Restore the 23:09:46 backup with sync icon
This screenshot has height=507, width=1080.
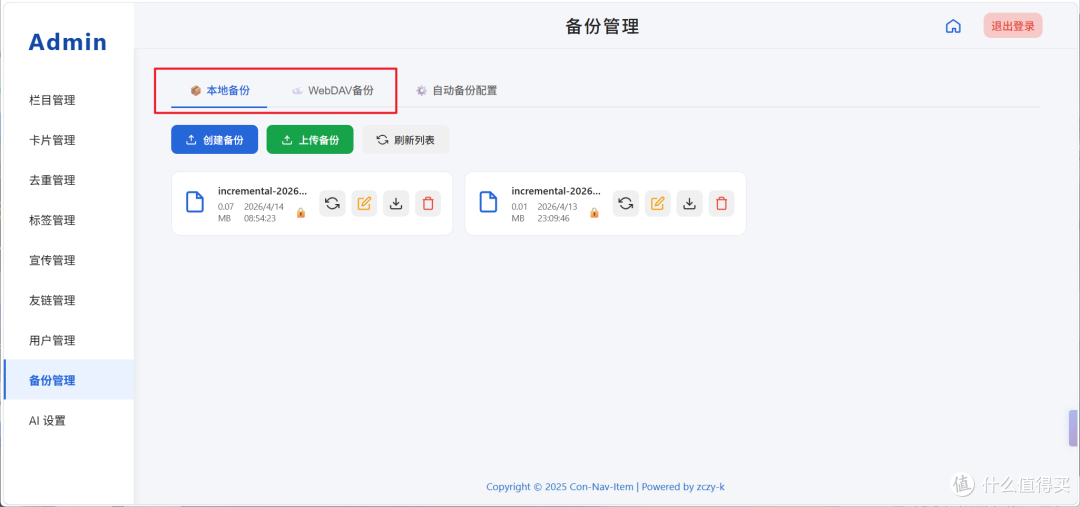pos(625,203)
